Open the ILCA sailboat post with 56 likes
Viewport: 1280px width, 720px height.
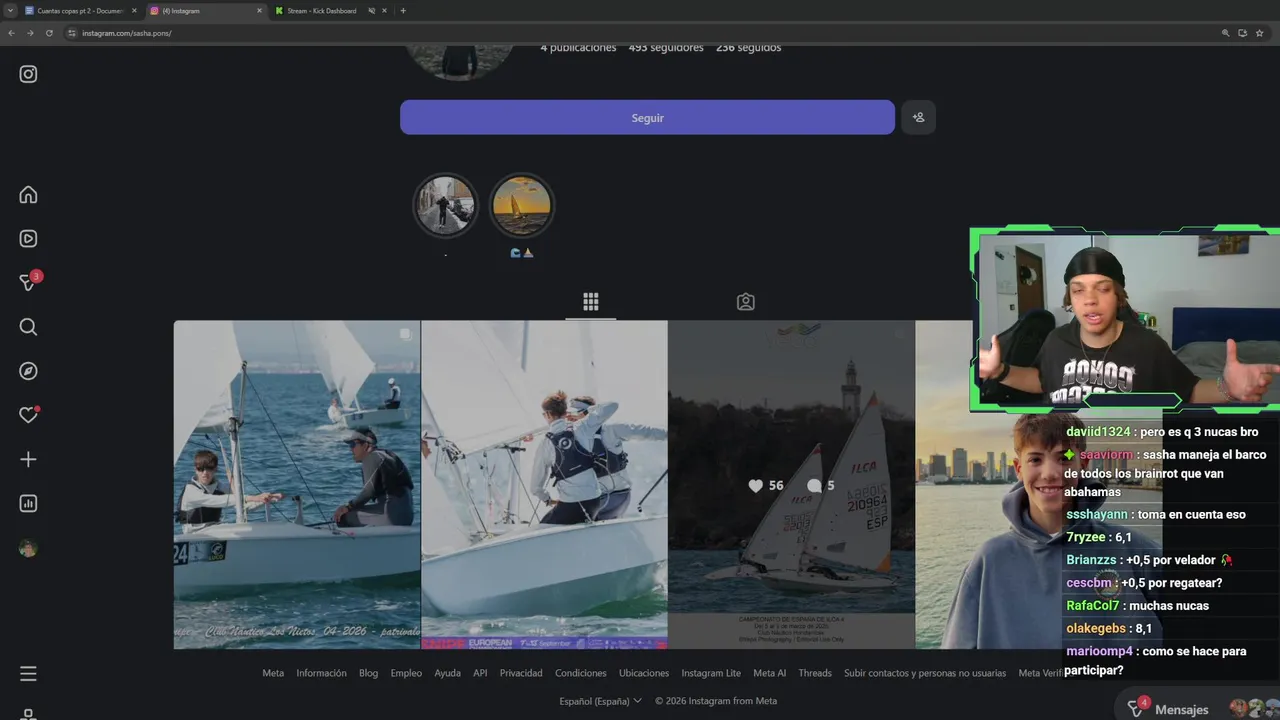click(791, 485)
